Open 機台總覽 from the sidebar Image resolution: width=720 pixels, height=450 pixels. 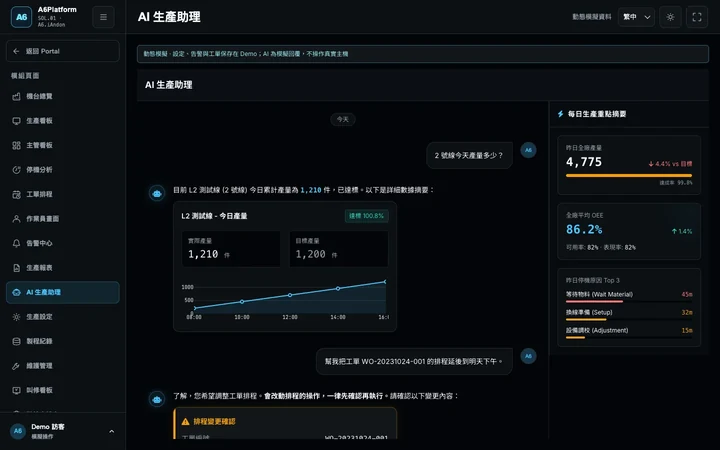tap(62, 96)
